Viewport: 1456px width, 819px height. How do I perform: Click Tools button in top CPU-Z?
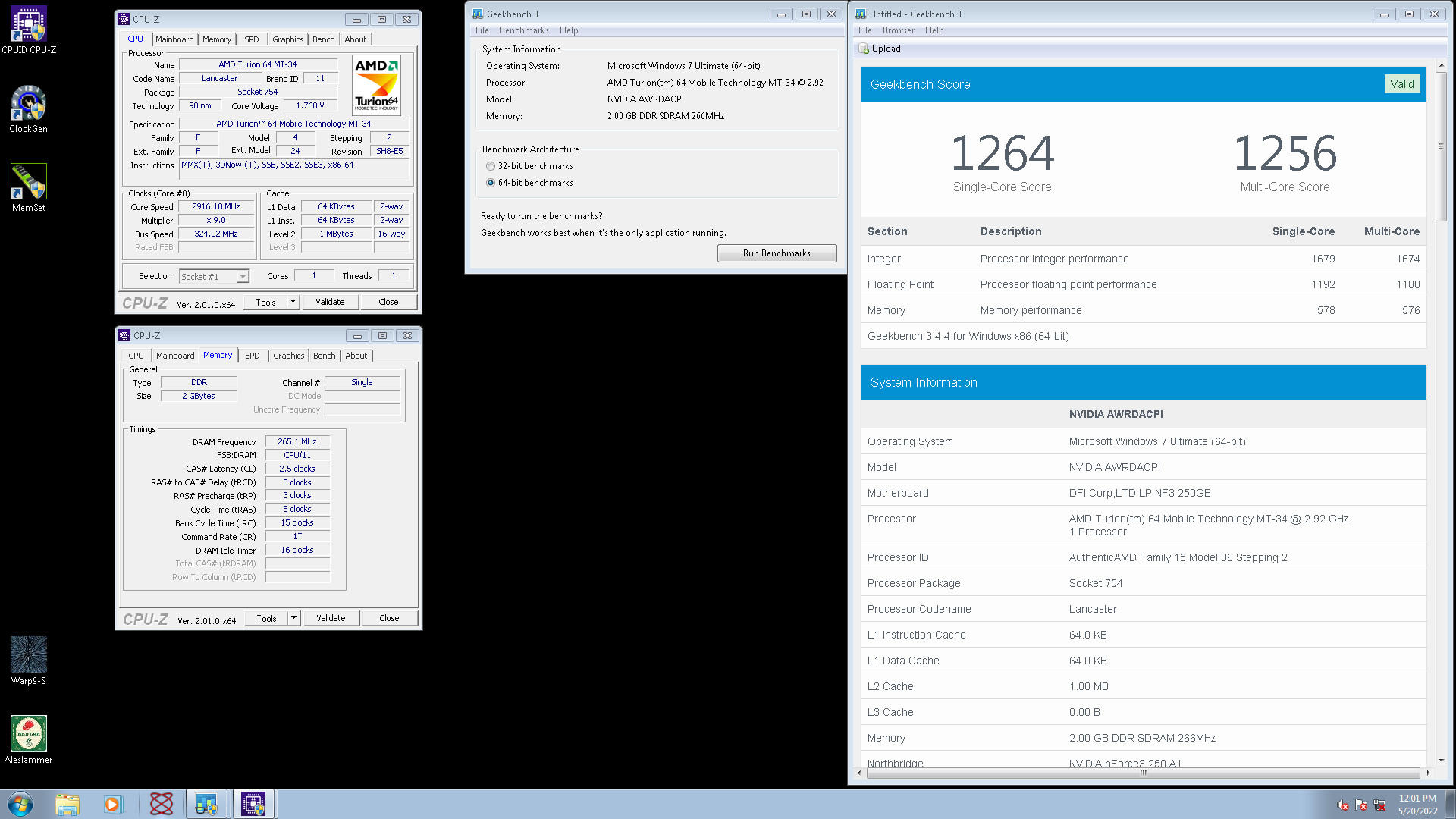(265, 302)
